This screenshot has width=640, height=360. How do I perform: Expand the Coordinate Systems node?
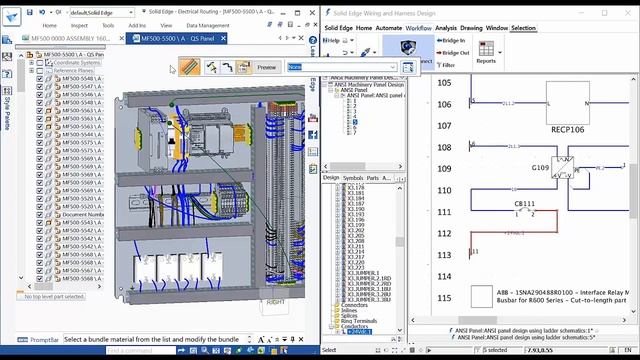click(31, 63)
